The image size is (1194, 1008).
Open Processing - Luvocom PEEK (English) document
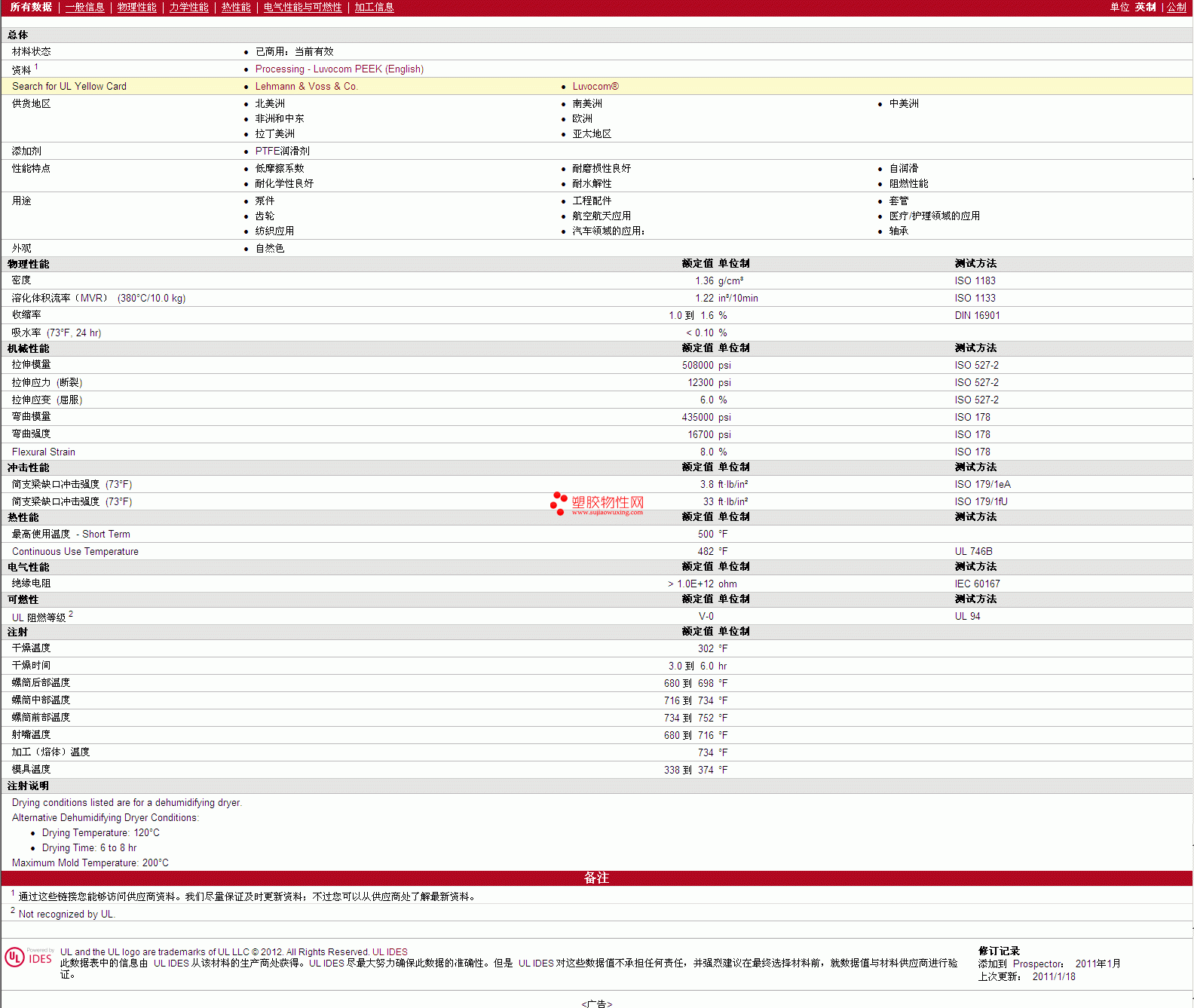pyautogui.click(x=339, y=69)
